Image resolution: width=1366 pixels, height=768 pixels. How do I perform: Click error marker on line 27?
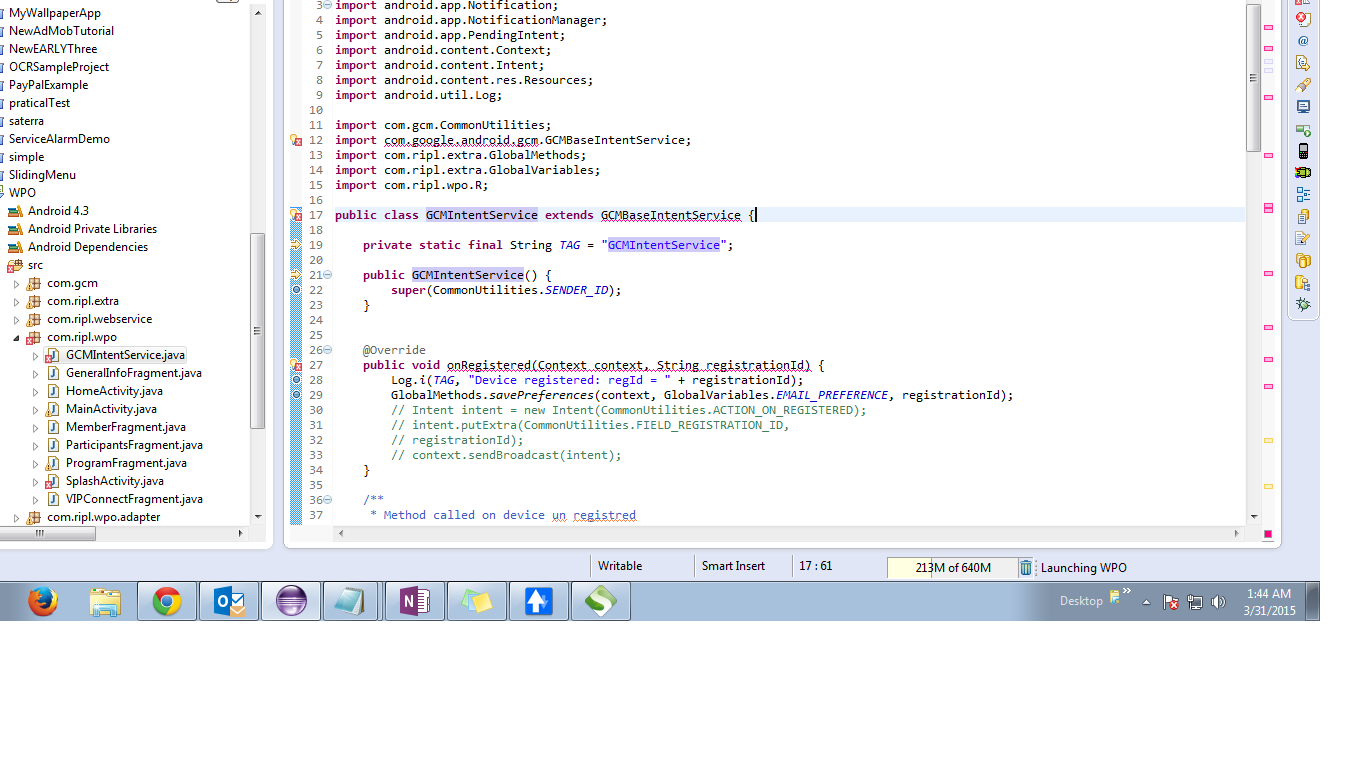pyautogui.click(x=296, y=365)
